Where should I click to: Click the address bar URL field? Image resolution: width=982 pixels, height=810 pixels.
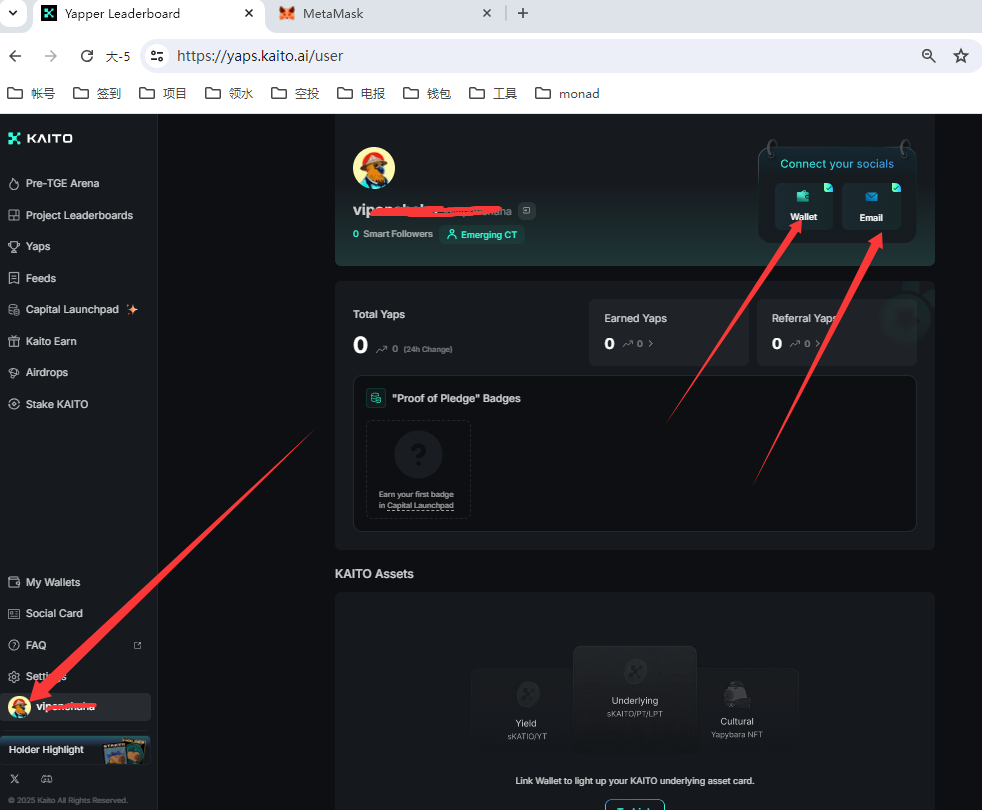(532, 56)
